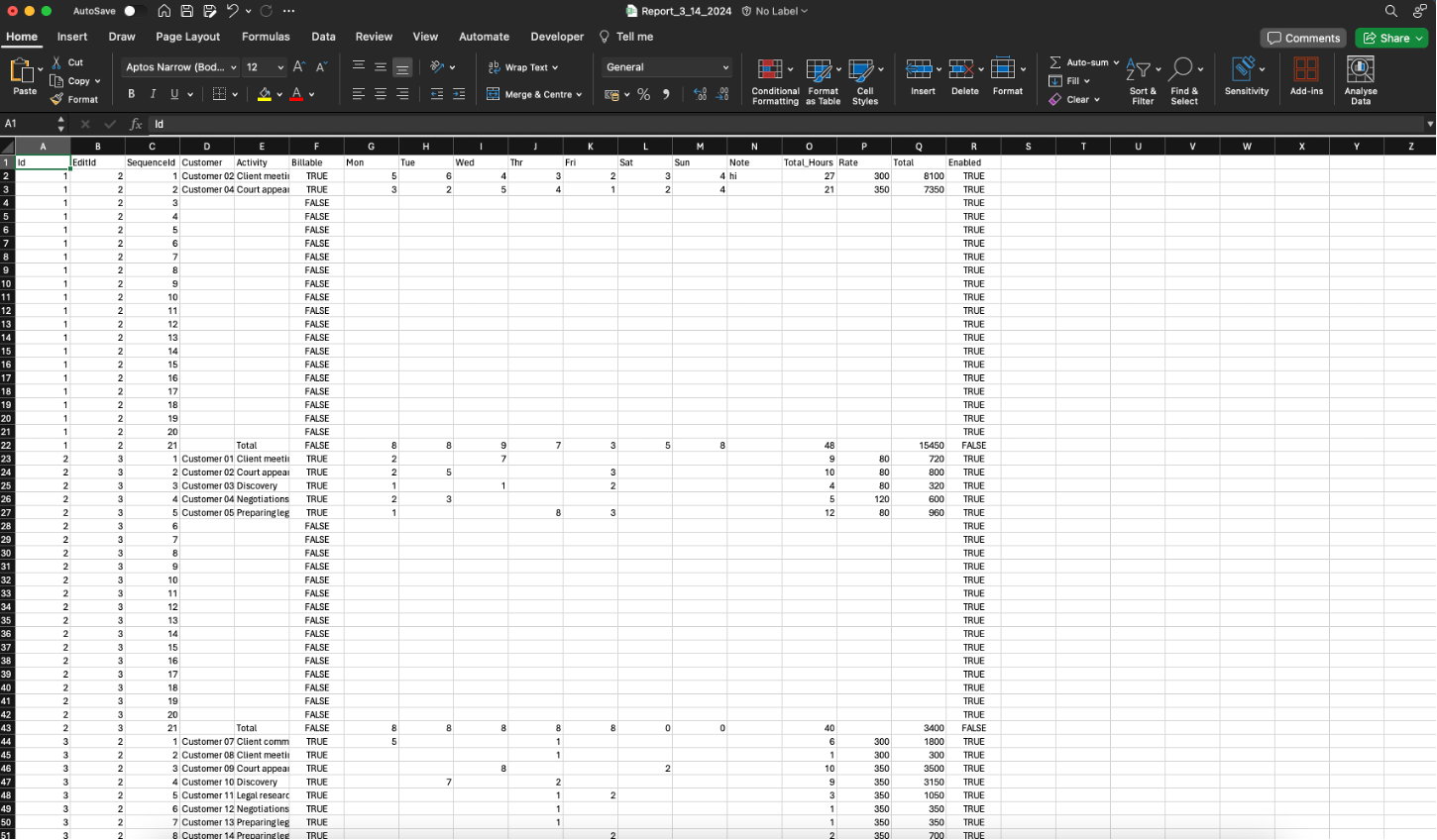Open the No Label sensitivity dropdown
Image resolution: width=1437 pixels, height=840 pixels.
(774, 11)
